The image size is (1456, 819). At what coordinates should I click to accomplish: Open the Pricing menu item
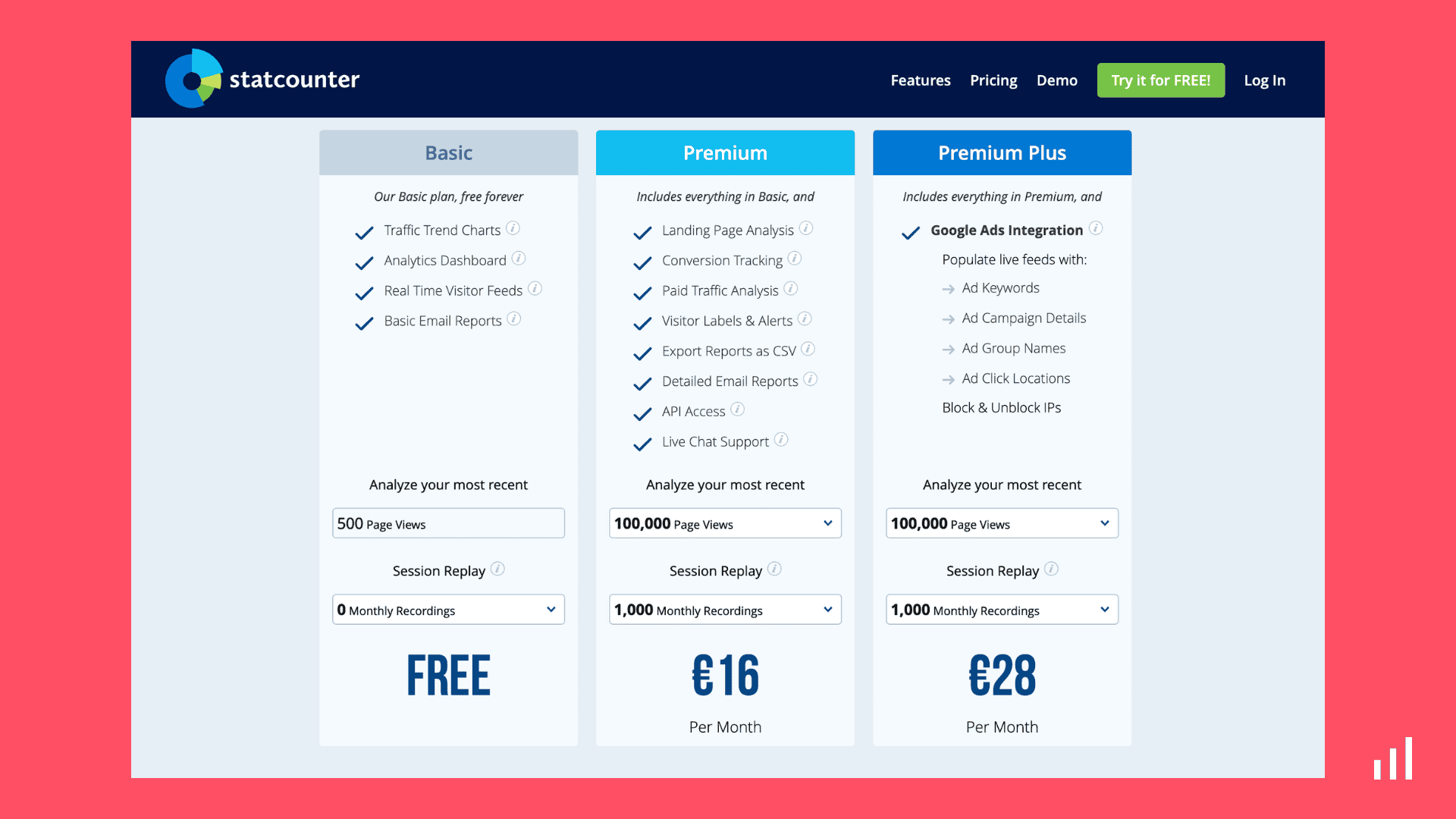(993, 80)
